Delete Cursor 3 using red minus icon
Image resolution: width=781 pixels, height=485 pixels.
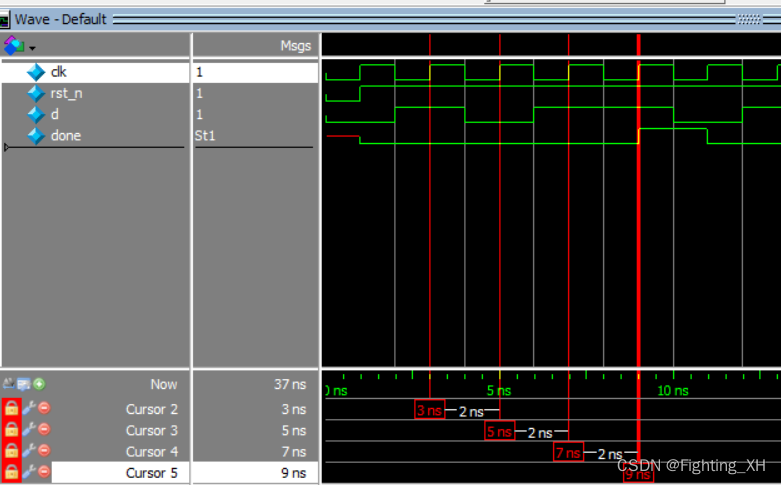[x=44, y=431]
